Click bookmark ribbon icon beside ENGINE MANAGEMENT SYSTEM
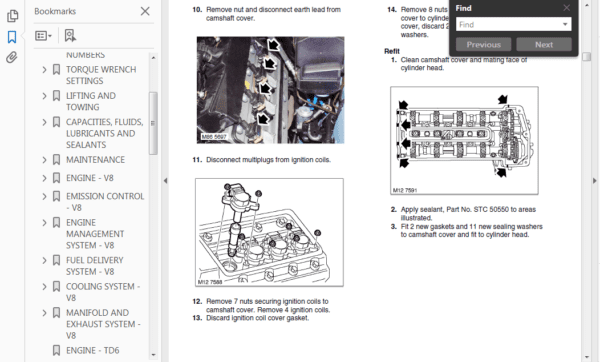The width and height of the screenshot is (600, 362). click(56, 223)
